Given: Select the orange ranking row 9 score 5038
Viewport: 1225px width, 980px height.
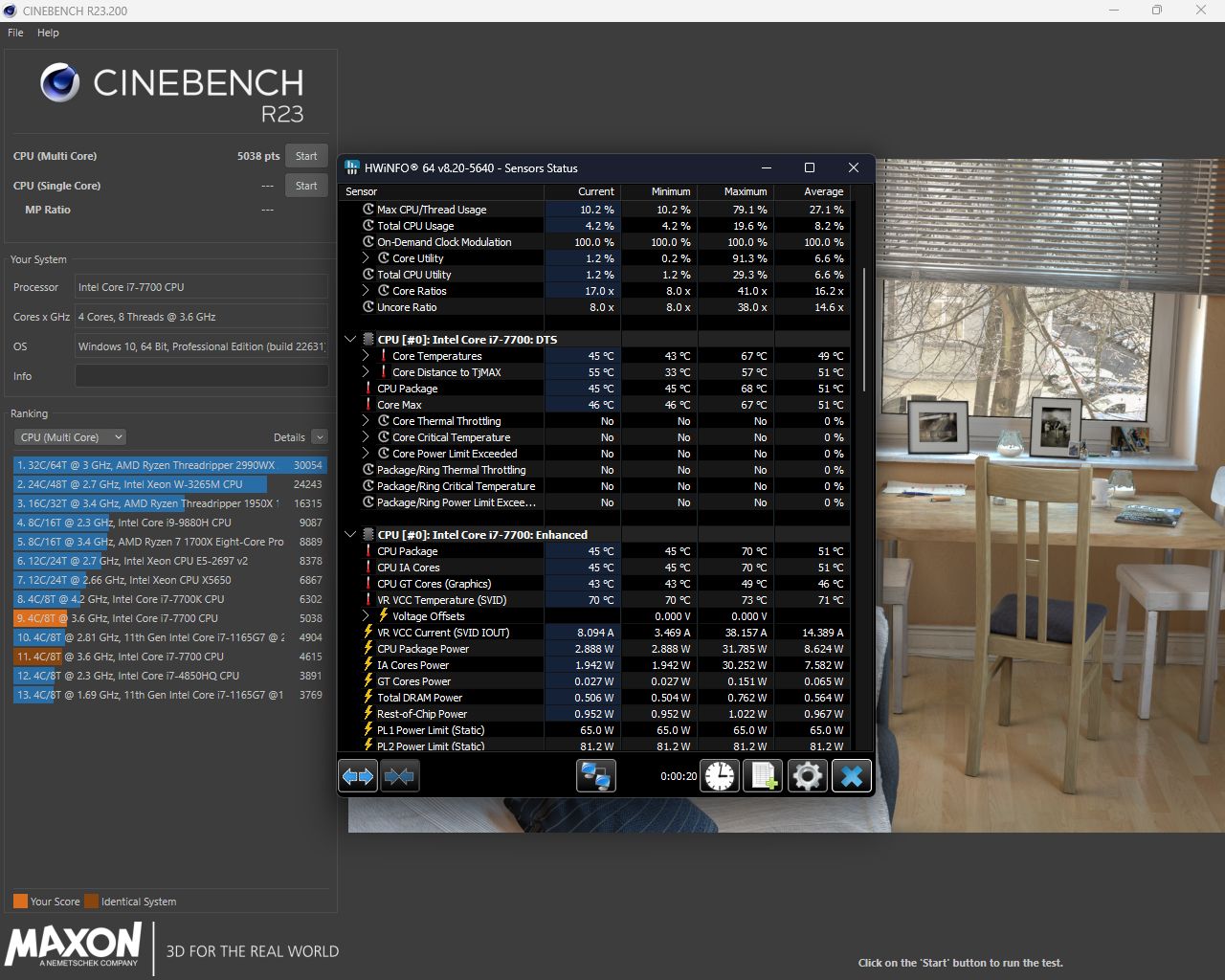Looking at the screenshot, I should tap(169, 618).
